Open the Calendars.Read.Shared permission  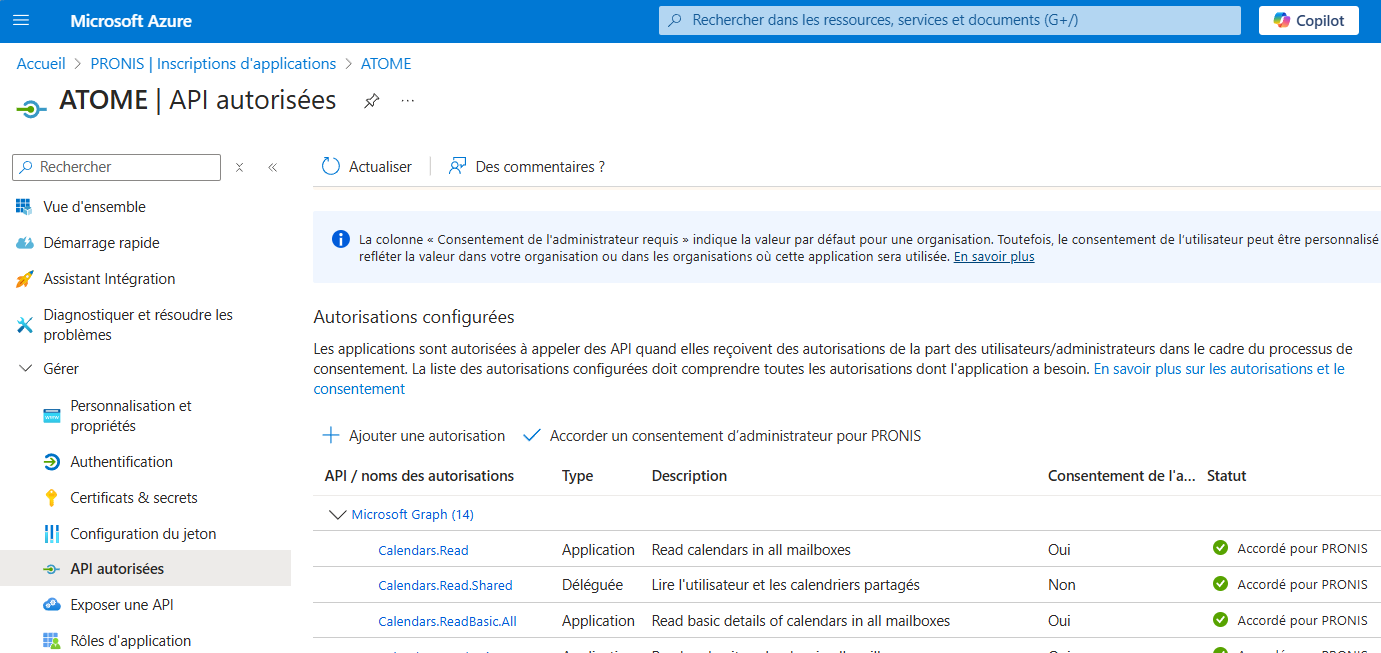(445, 586)
